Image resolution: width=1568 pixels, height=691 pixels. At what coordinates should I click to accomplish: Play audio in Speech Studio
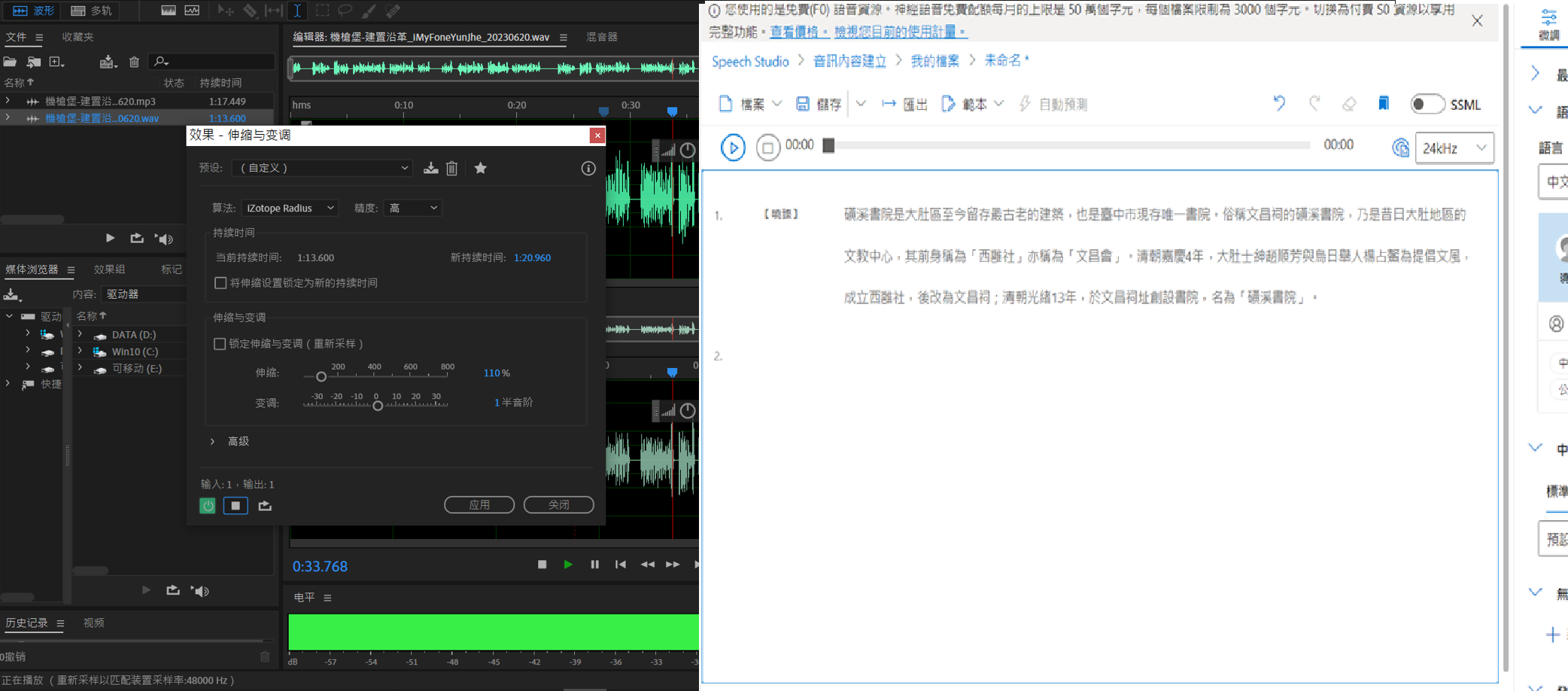732,147
